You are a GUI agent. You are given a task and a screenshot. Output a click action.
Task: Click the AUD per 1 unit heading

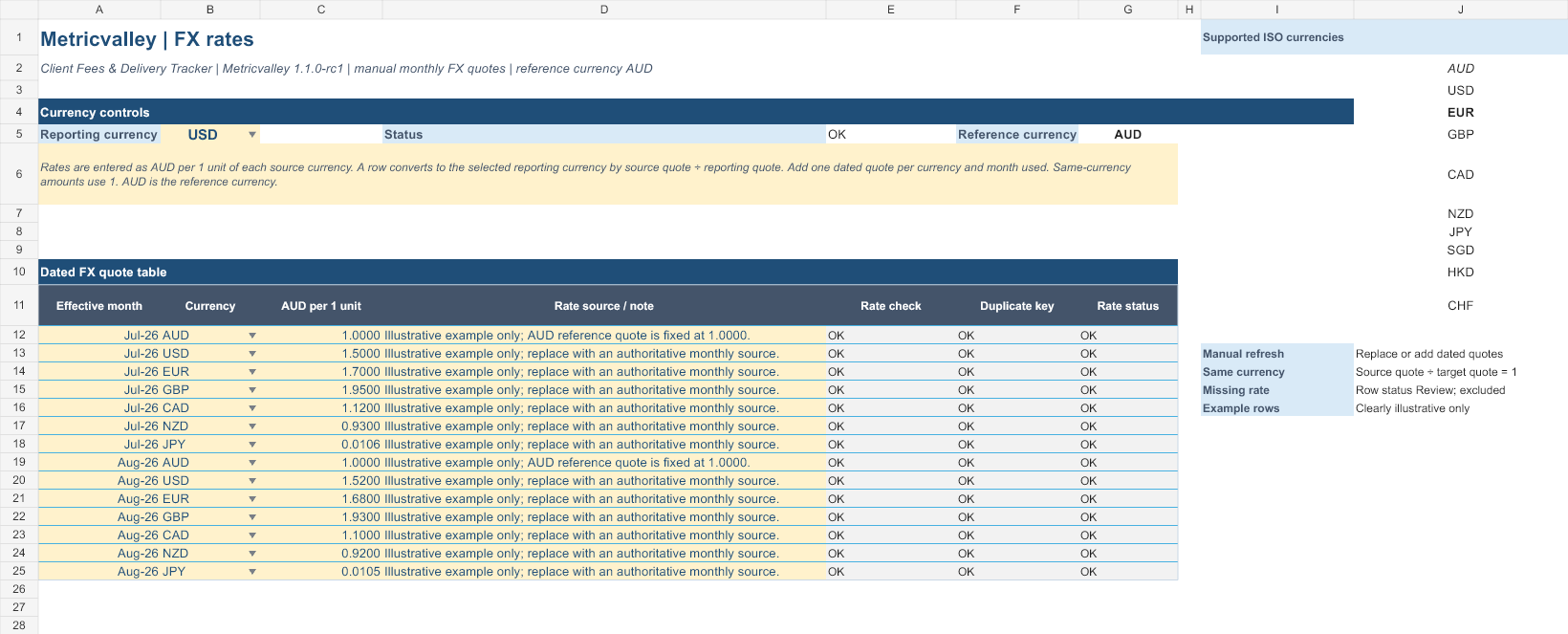click(x=321, y=306)
